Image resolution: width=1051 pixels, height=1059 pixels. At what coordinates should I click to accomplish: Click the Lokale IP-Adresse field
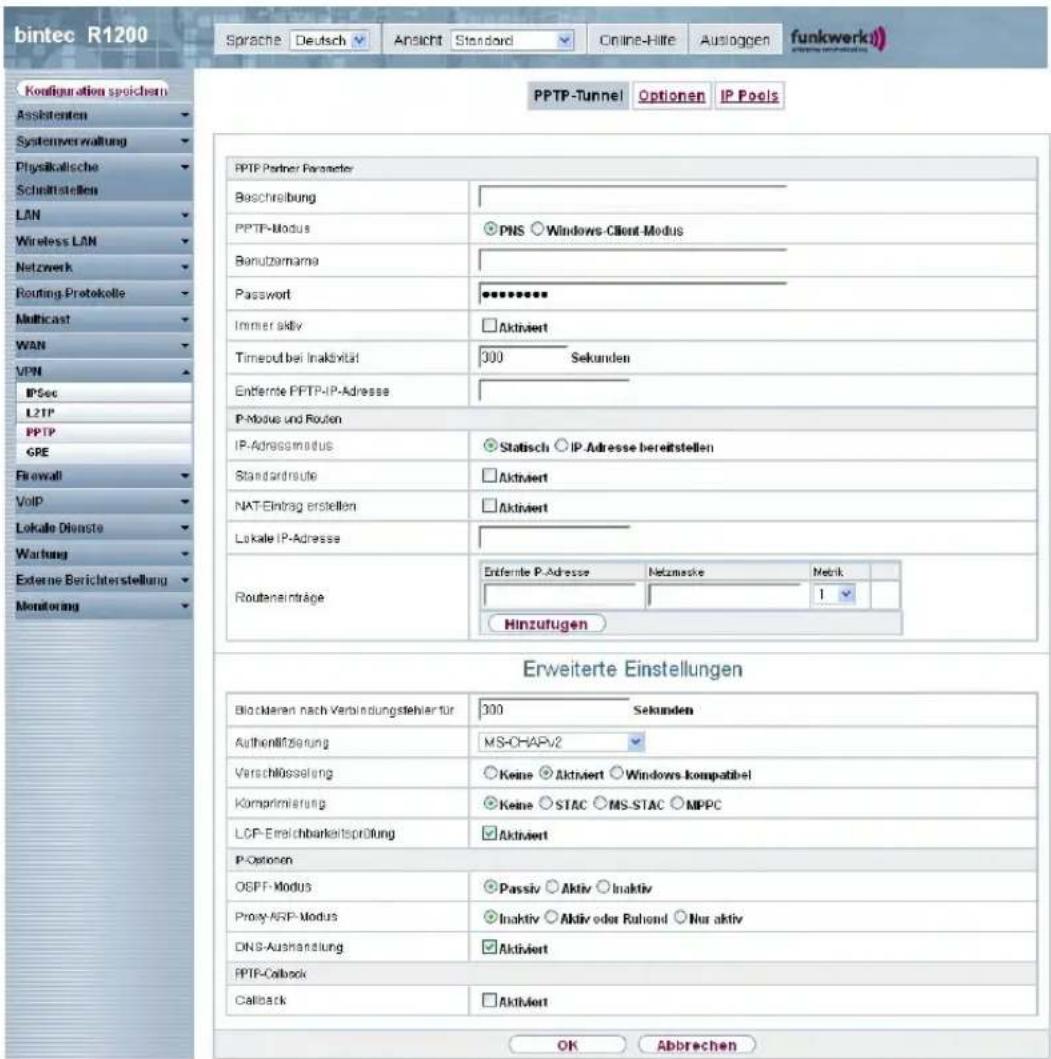554,538
